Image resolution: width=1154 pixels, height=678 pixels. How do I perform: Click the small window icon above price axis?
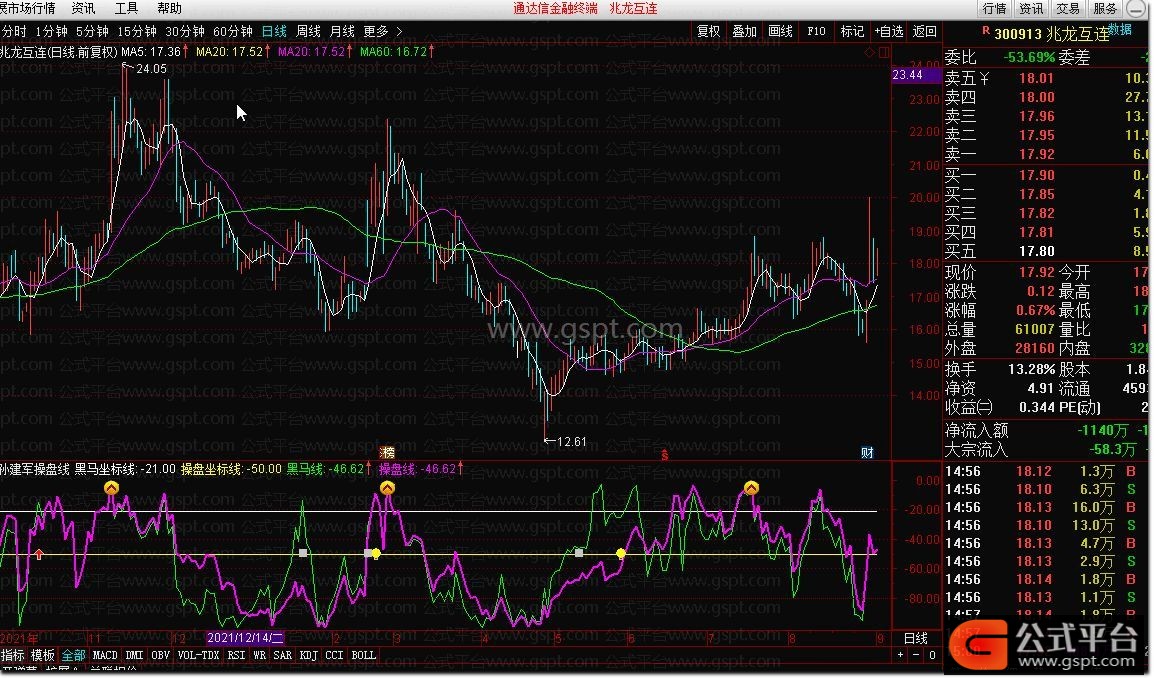click(x=884, y=52)
